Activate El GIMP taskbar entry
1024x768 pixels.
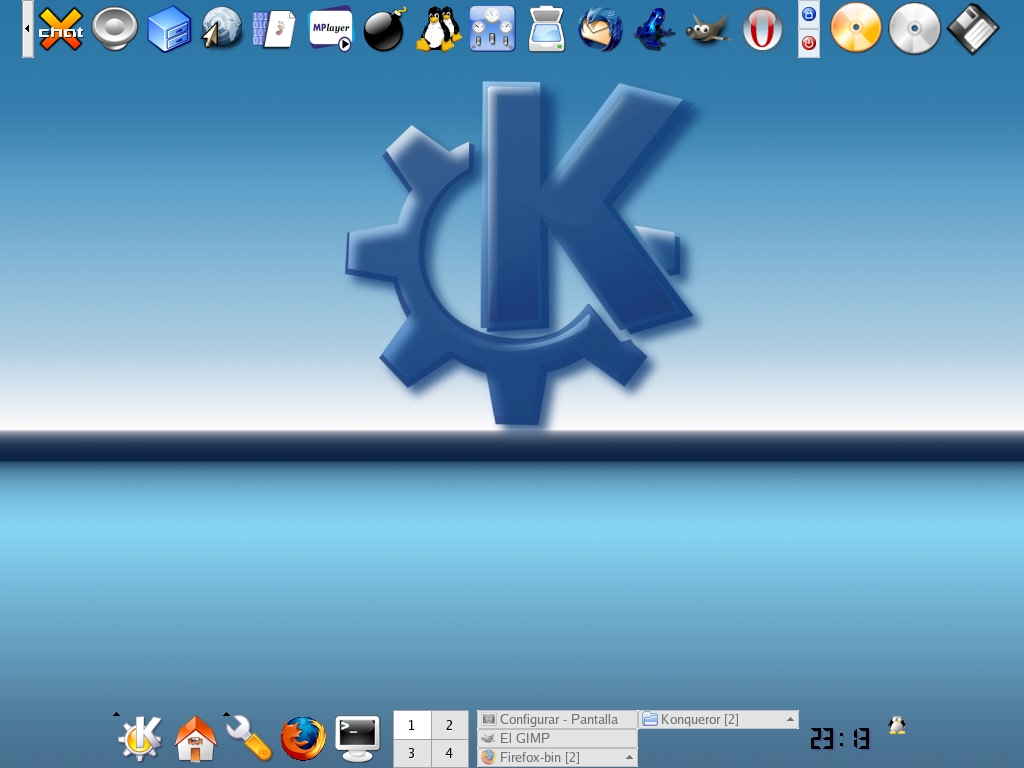point(558,738)
